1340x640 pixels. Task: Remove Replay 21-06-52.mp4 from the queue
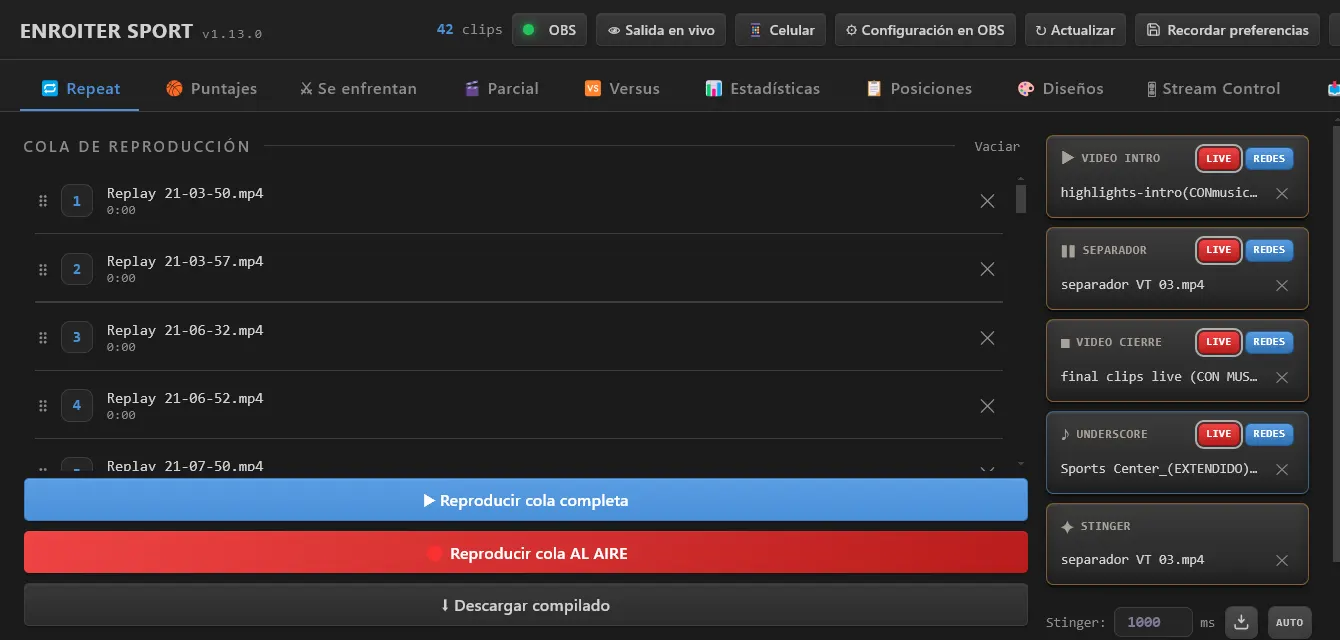pos(987,406)
